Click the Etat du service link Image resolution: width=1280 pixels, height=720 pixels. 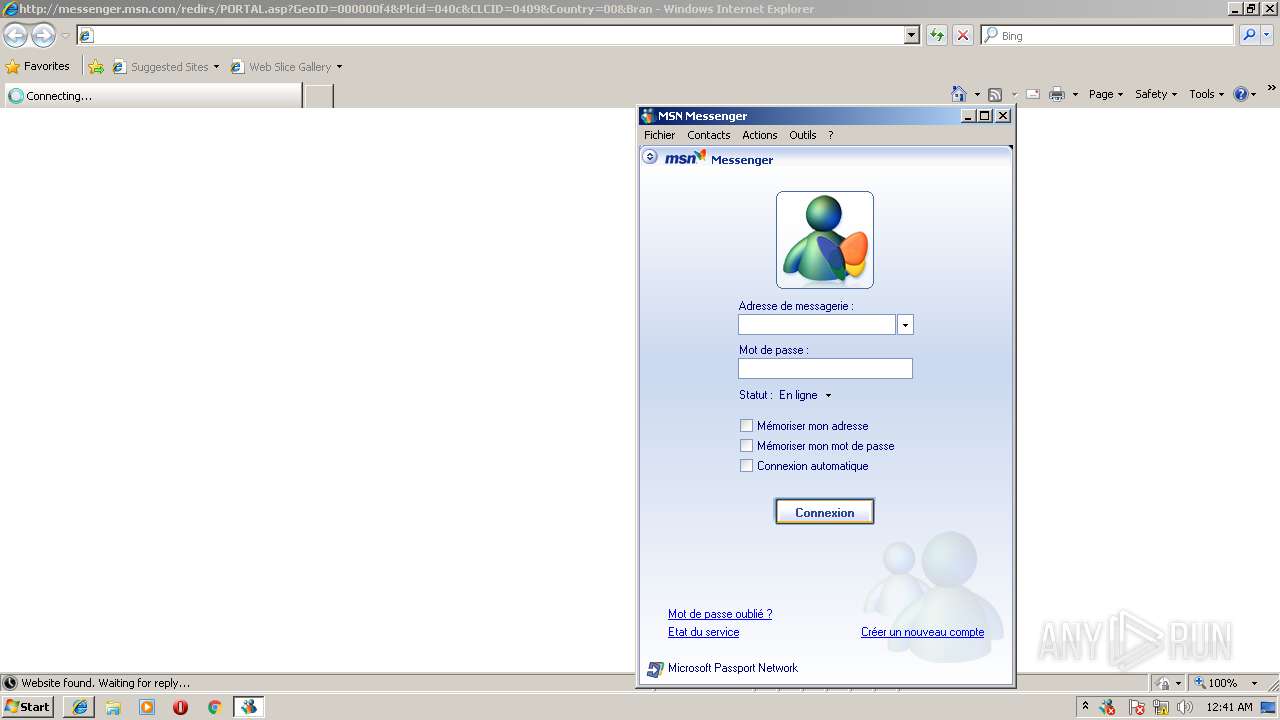[x=703, y=632]
